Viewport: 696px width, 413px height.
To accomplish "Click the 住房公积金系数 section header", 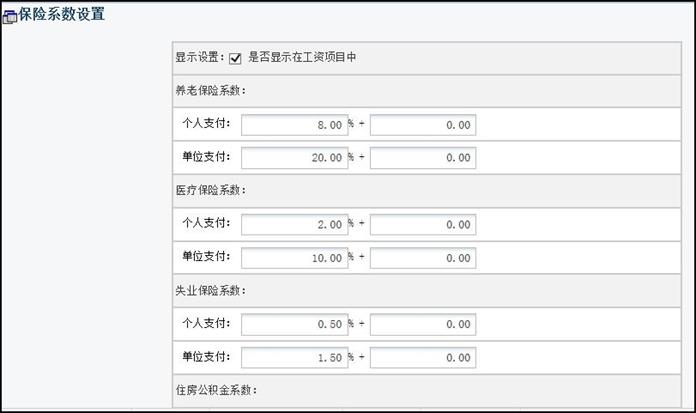I will (216, 390).
